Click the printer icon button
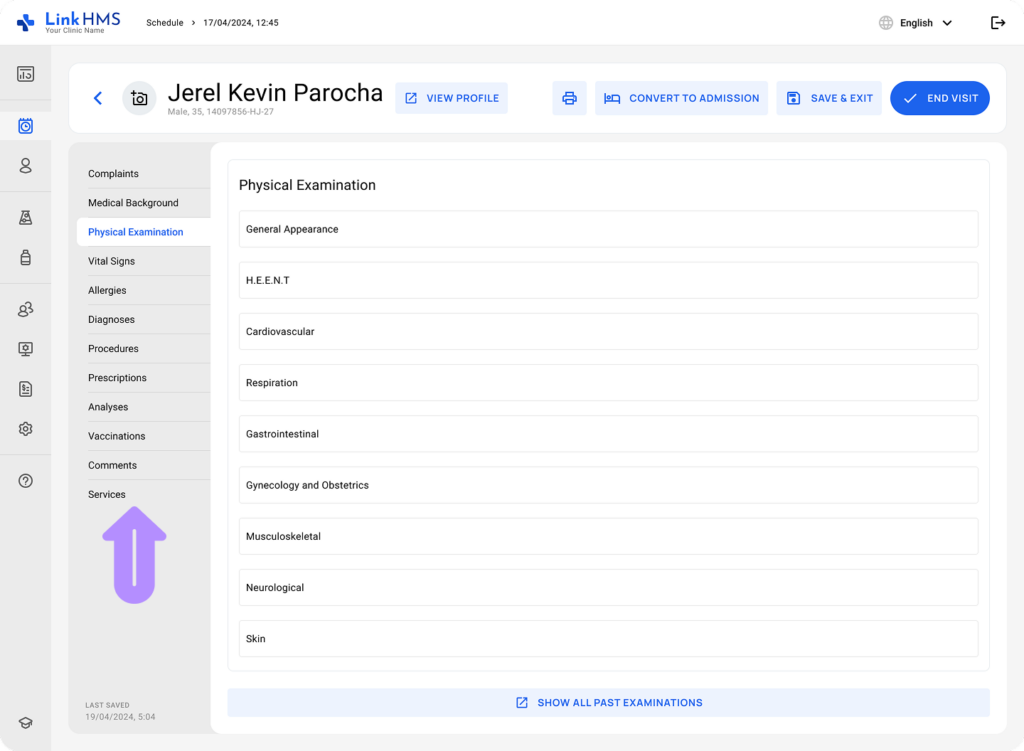This screenshot has width=1024, height=751. (569, 98)
